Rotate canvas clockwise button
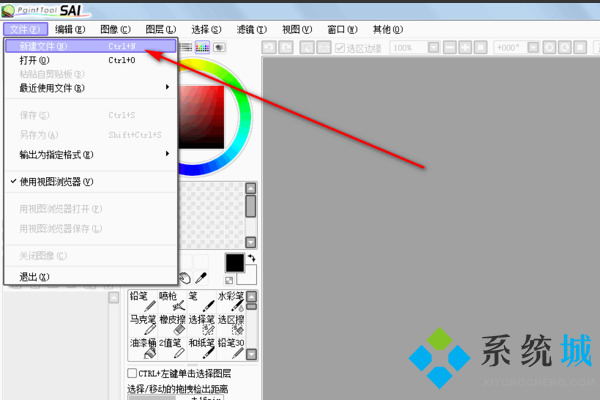The height and width of the screenshot is (400, 600). [565, 47]
